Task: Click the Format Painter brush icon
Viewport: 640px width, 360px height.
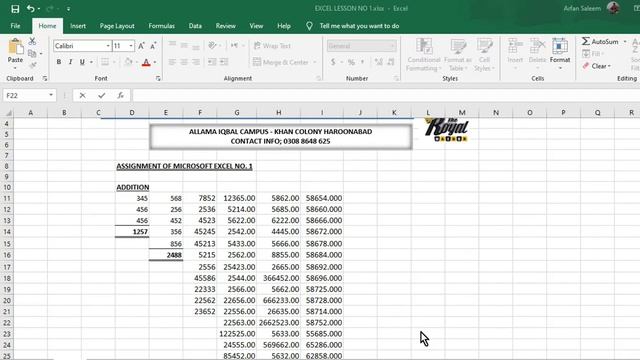Action: [x=33, y=65]
